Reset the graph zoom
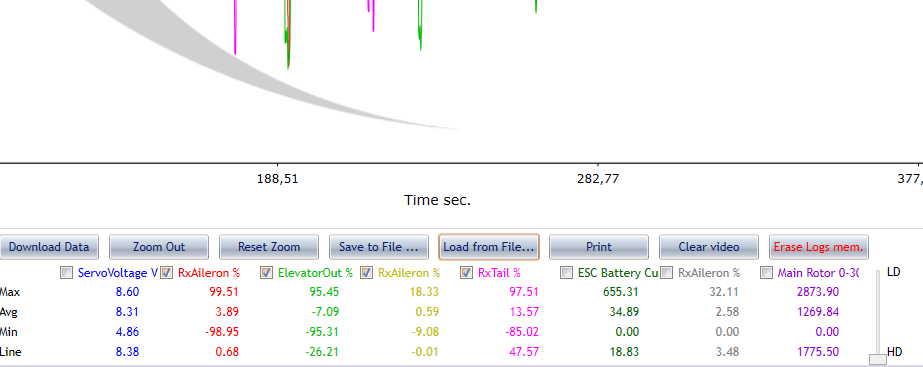The image size is (923, 367). [269, 247]
